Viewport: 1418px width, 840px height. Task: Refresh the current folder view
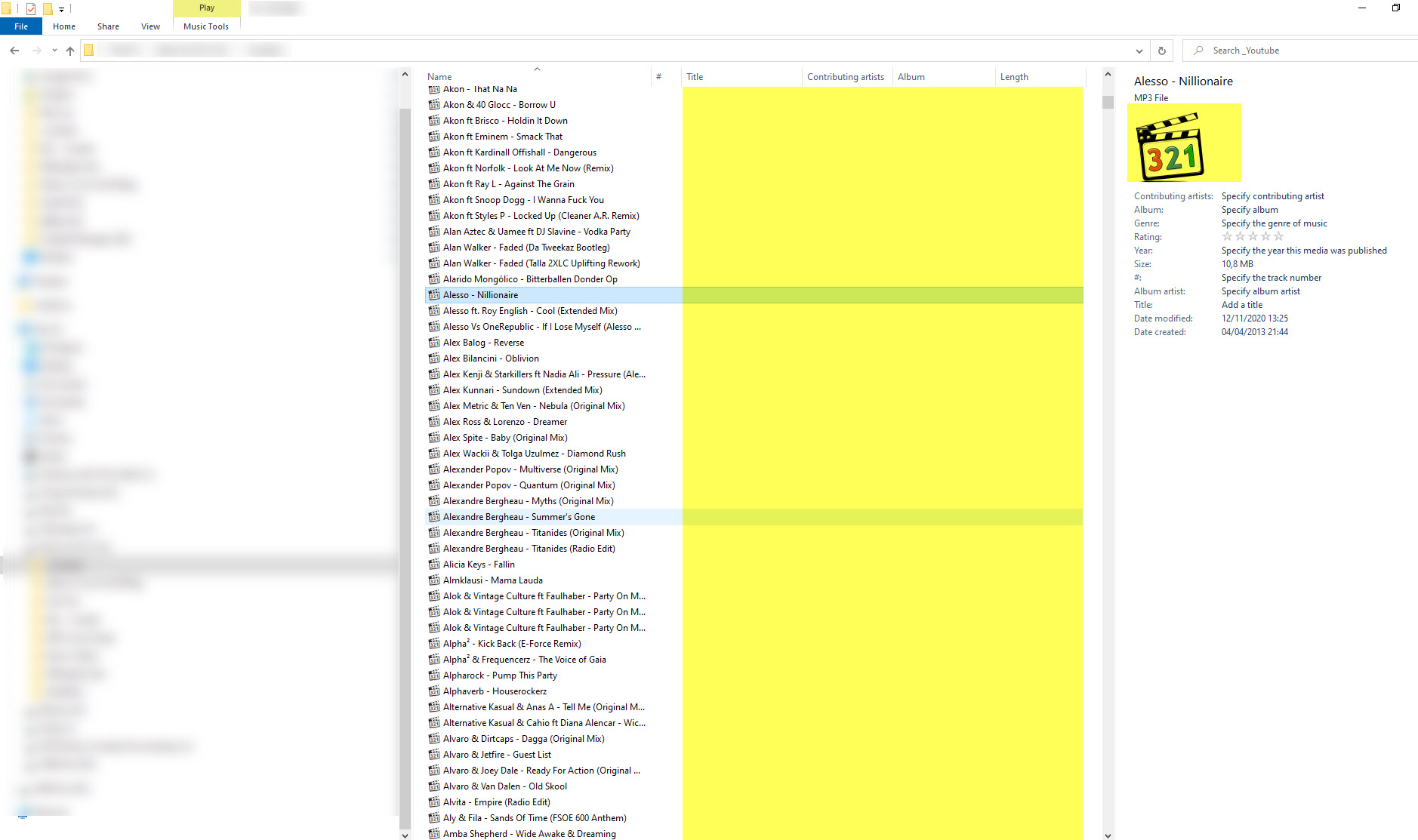(1162, 51)
